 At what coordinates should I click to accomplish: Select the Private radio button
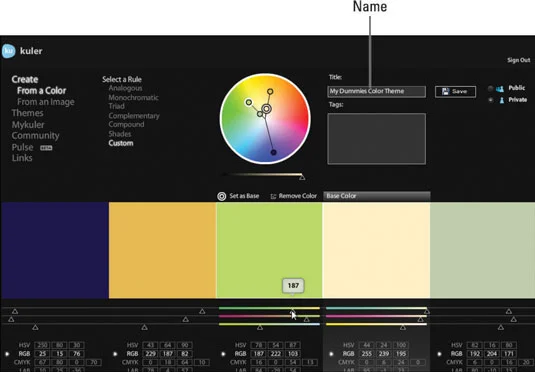click(x=490, y=100)
